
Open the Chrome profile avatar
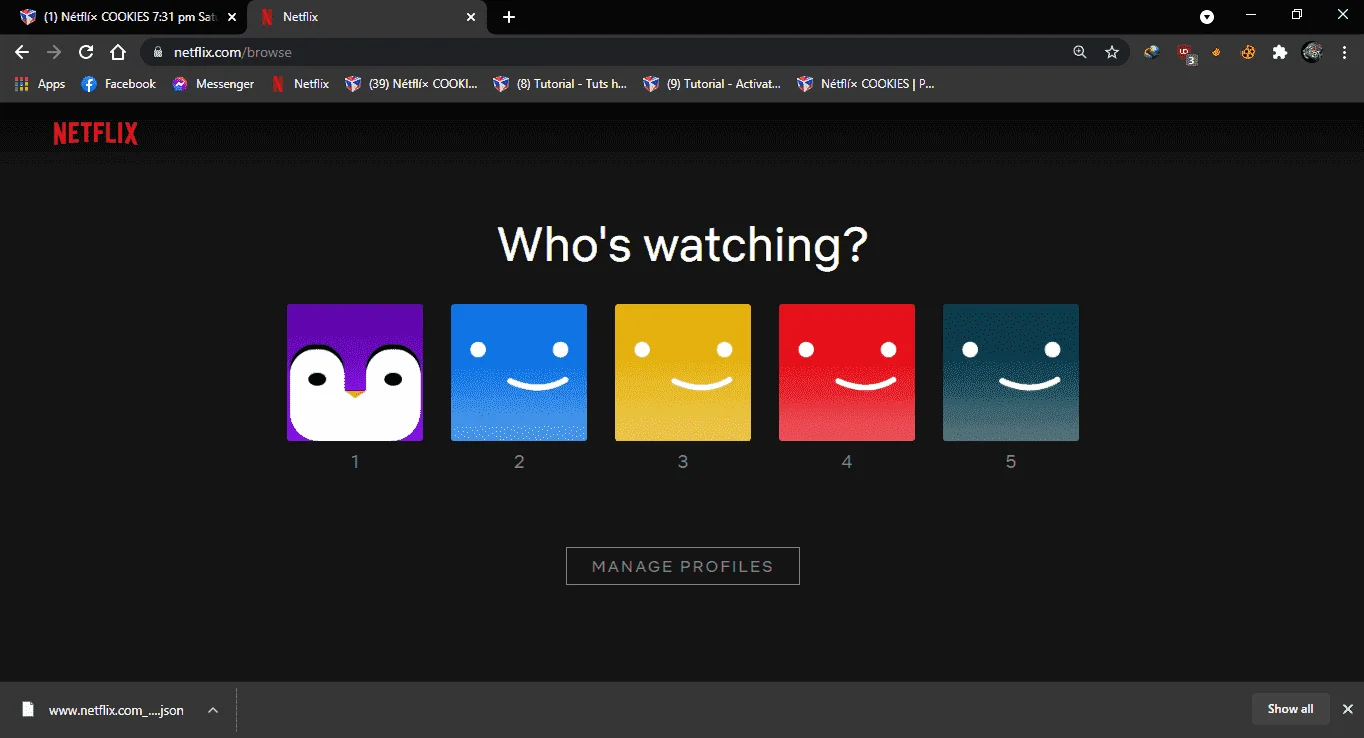1312,52
